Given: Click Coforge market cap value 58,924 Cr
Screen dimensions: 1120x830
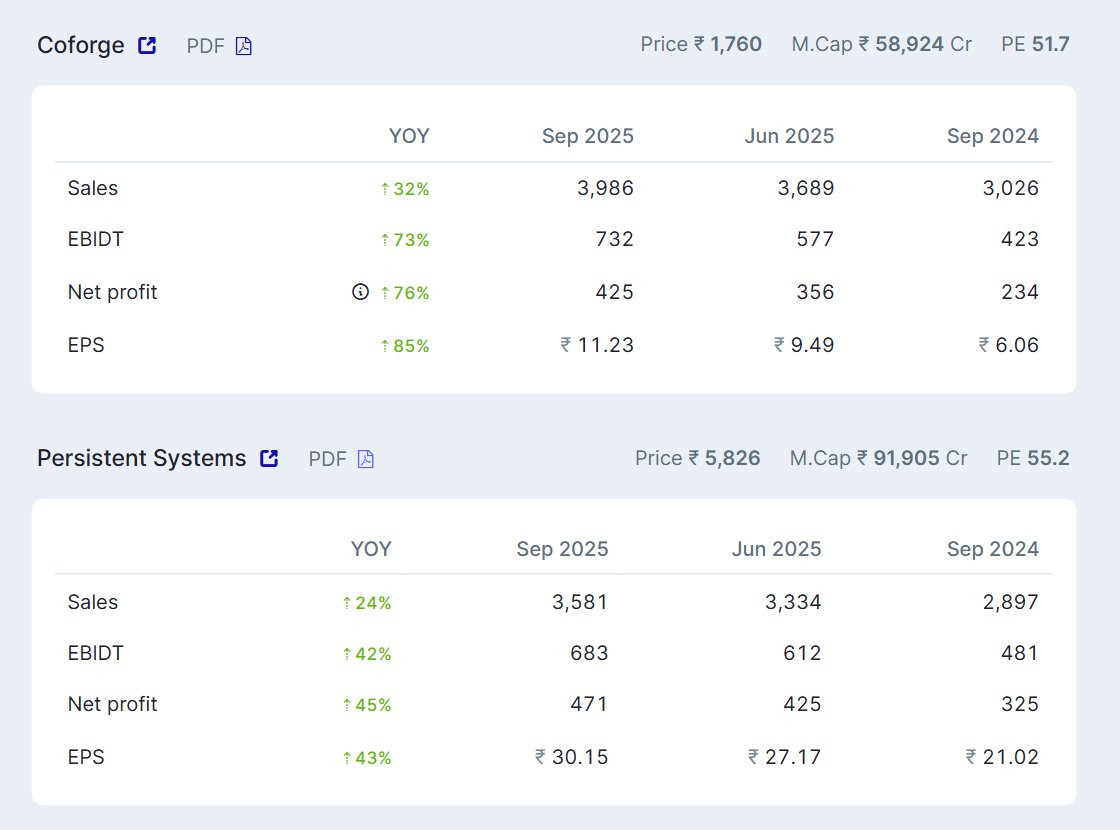Looking at the screenshot, I should [914, 44].
